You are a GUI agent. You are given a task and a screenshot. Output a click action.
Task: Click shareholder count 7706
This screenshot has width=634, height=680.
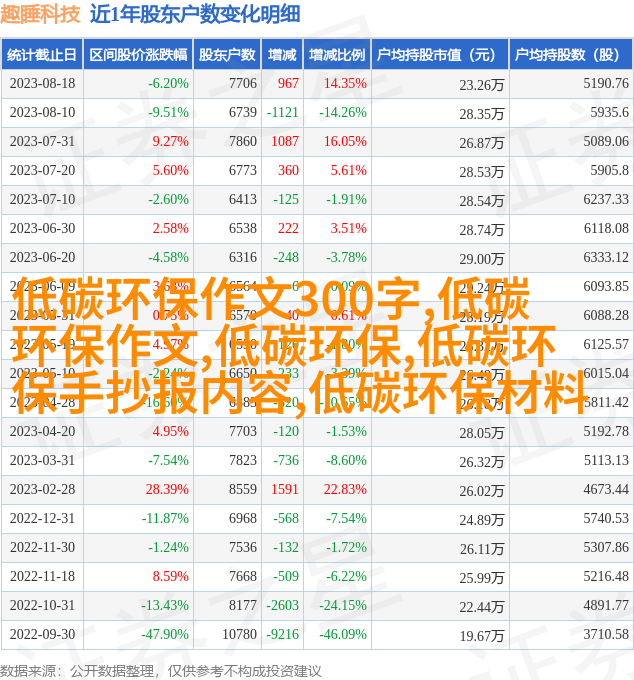tap(243, 83)
